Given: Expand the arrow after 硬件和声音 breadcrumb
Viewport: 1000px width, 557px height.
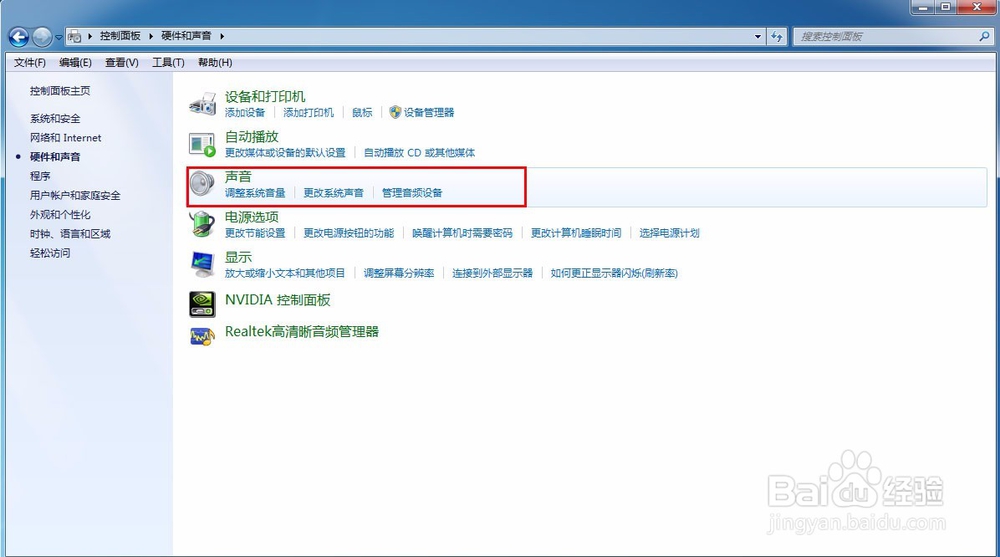Looking at the screenshot, I should coord(222,36).
